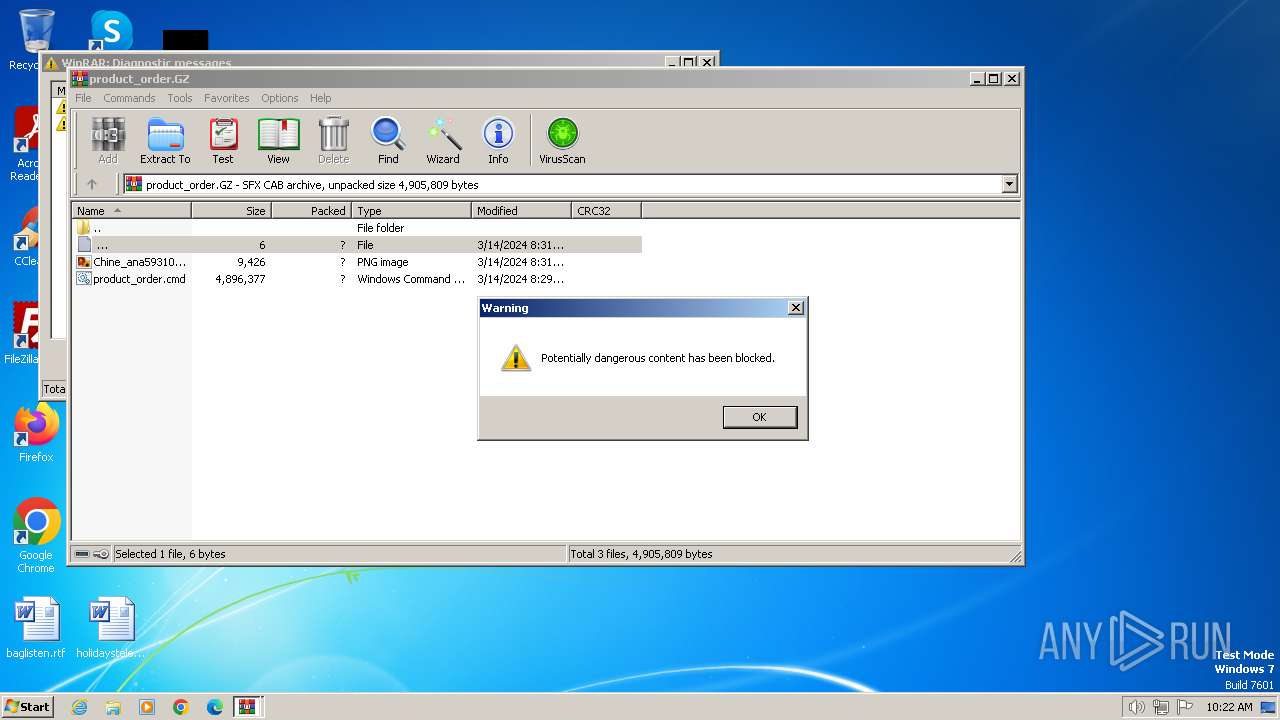Sort by the Type column header
Screen dimensions: 1280x720
point(411,211)
